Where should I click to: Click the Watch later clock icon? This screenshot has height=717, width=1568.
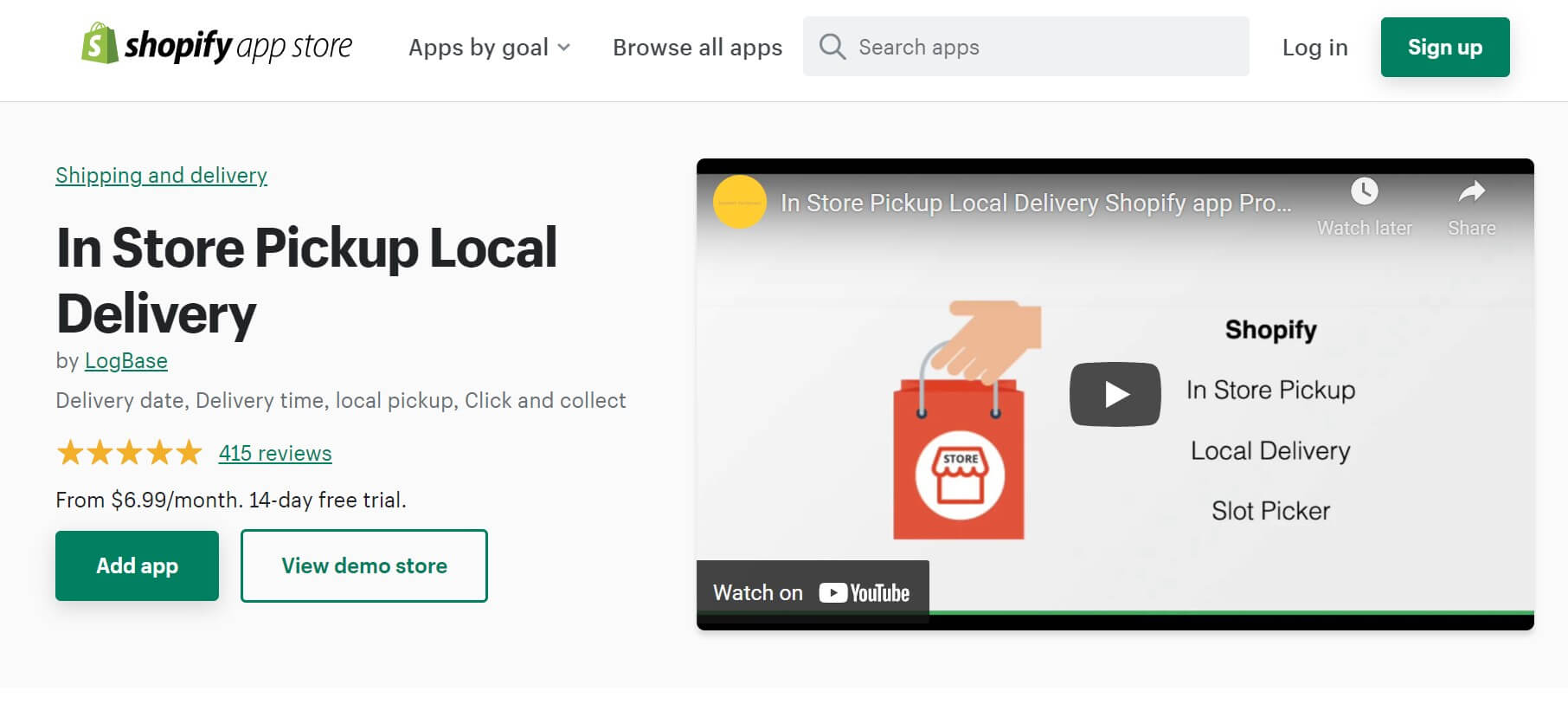click(1364, 191)
